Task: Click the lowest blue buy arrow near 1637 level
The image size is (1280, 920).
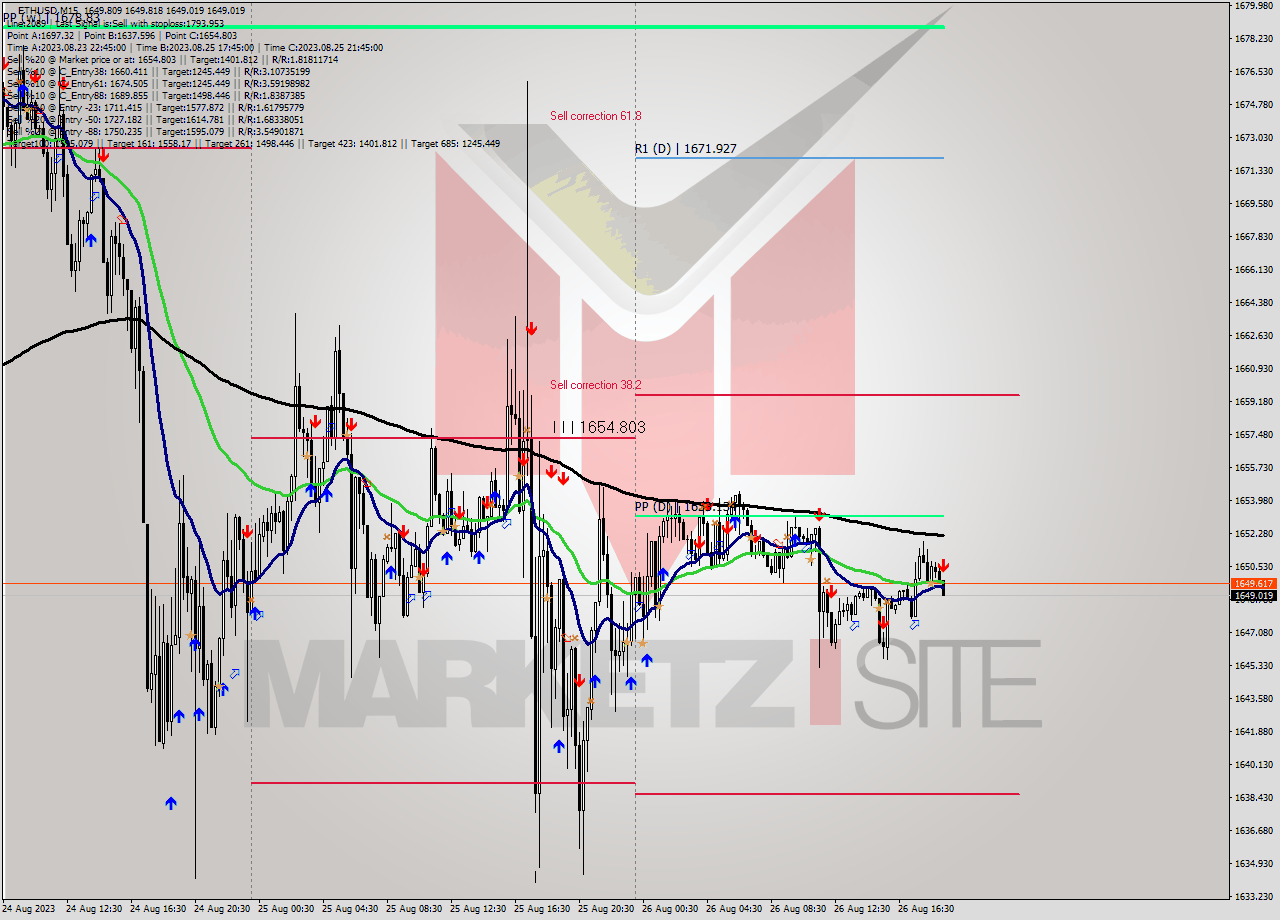Action: [171, 802]
